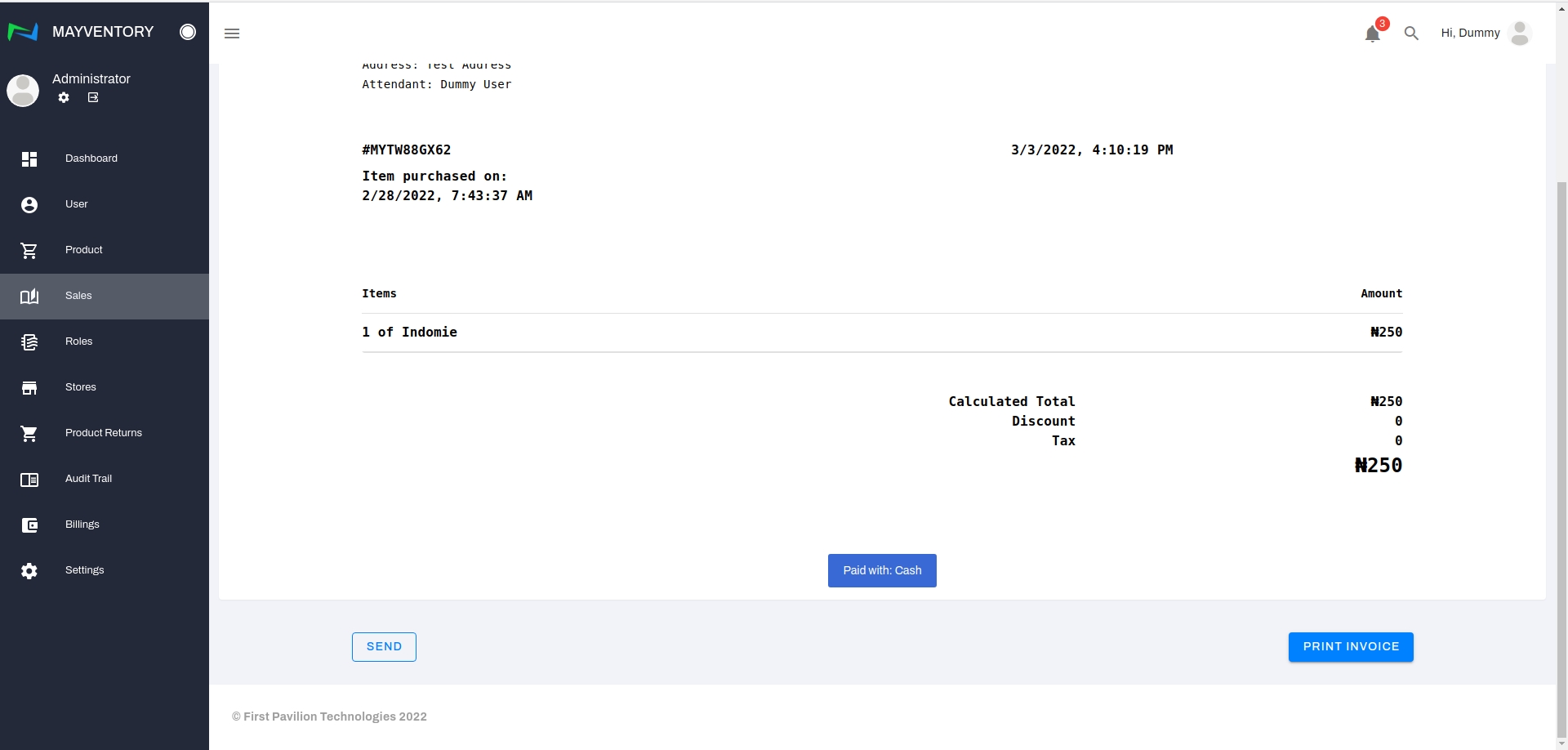Click the PRINT INVOICE button
This screenshot has width=1568, height=750.
click(1351, 647)
